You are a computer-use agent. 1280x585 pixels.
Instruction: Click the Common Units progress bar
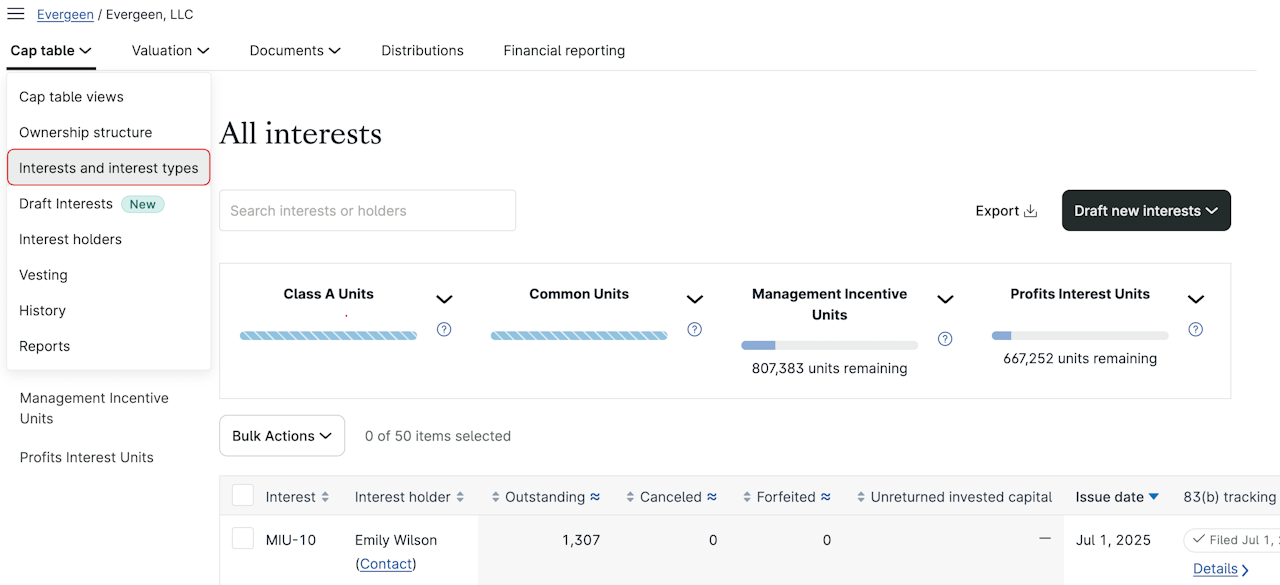click(x=579, y=336)
